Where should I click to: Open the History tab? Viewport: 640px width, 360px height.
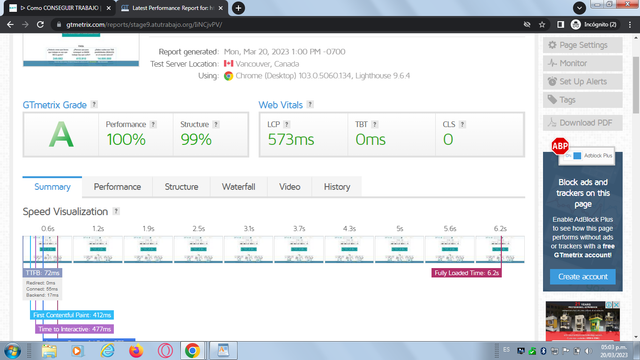pyautogui.click(x=337, y=187)
